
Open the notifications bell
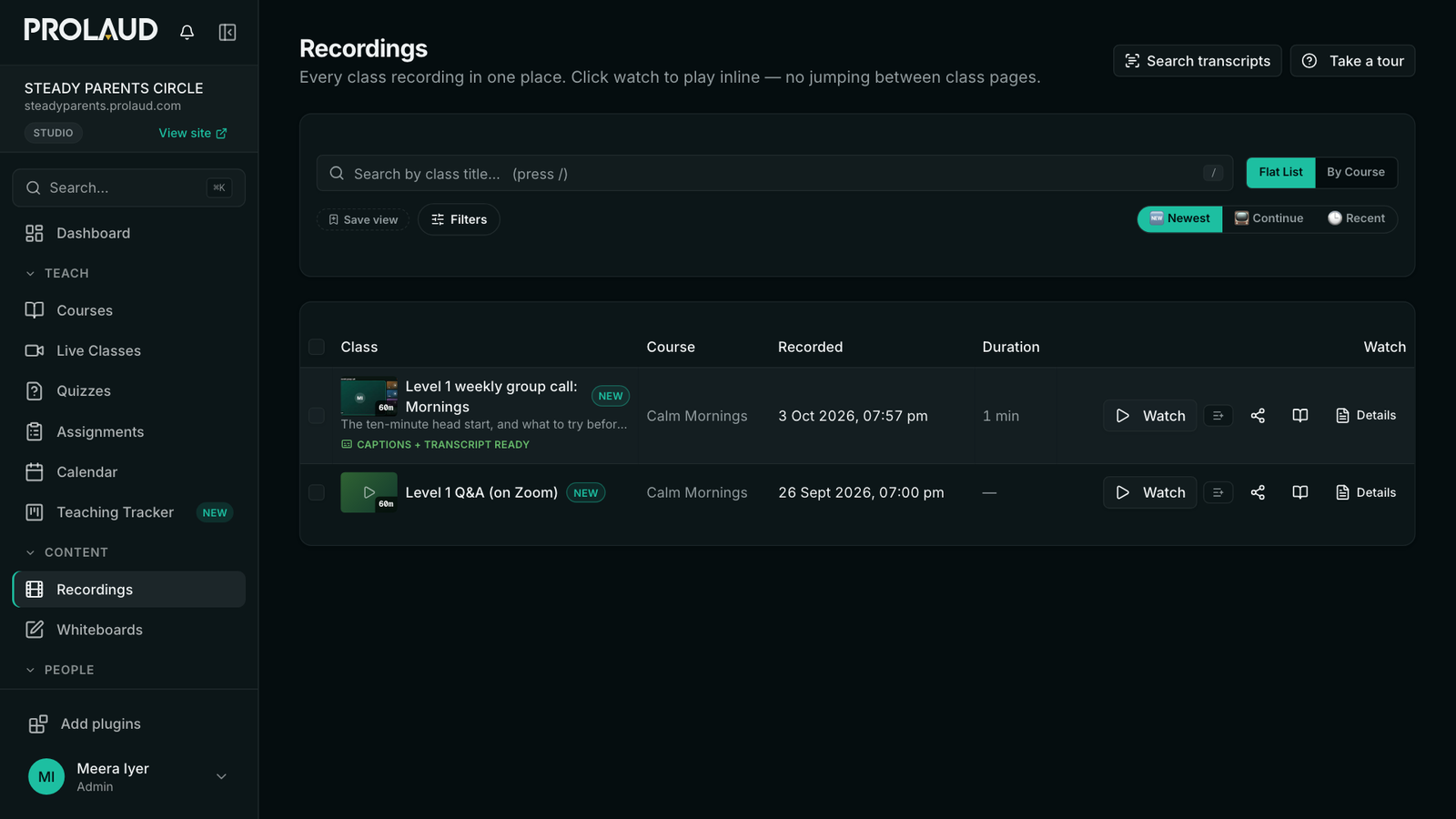click(x=187, y=32)
